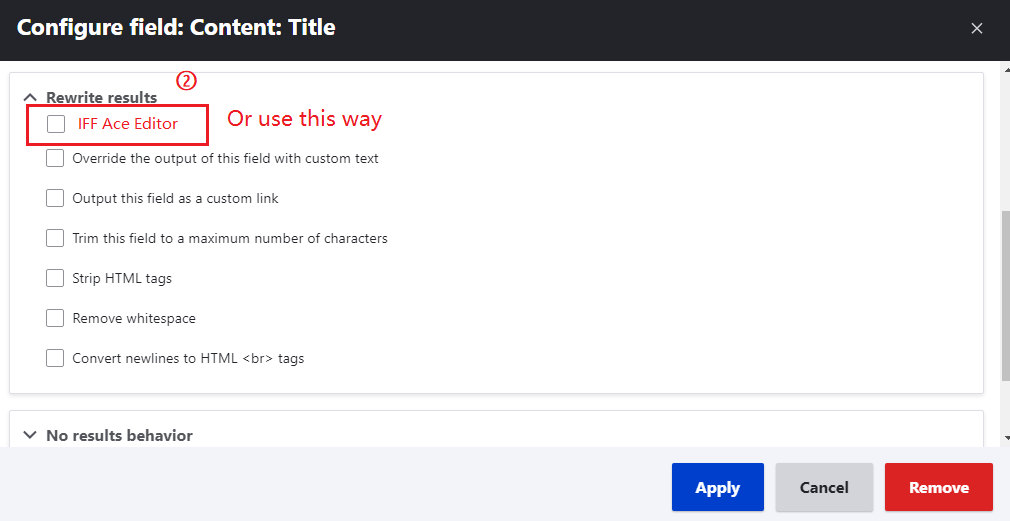The height and width of the screenshot is (521, 1010).
Task: Check Override the output with custom text
Action: tap(55, 158)
